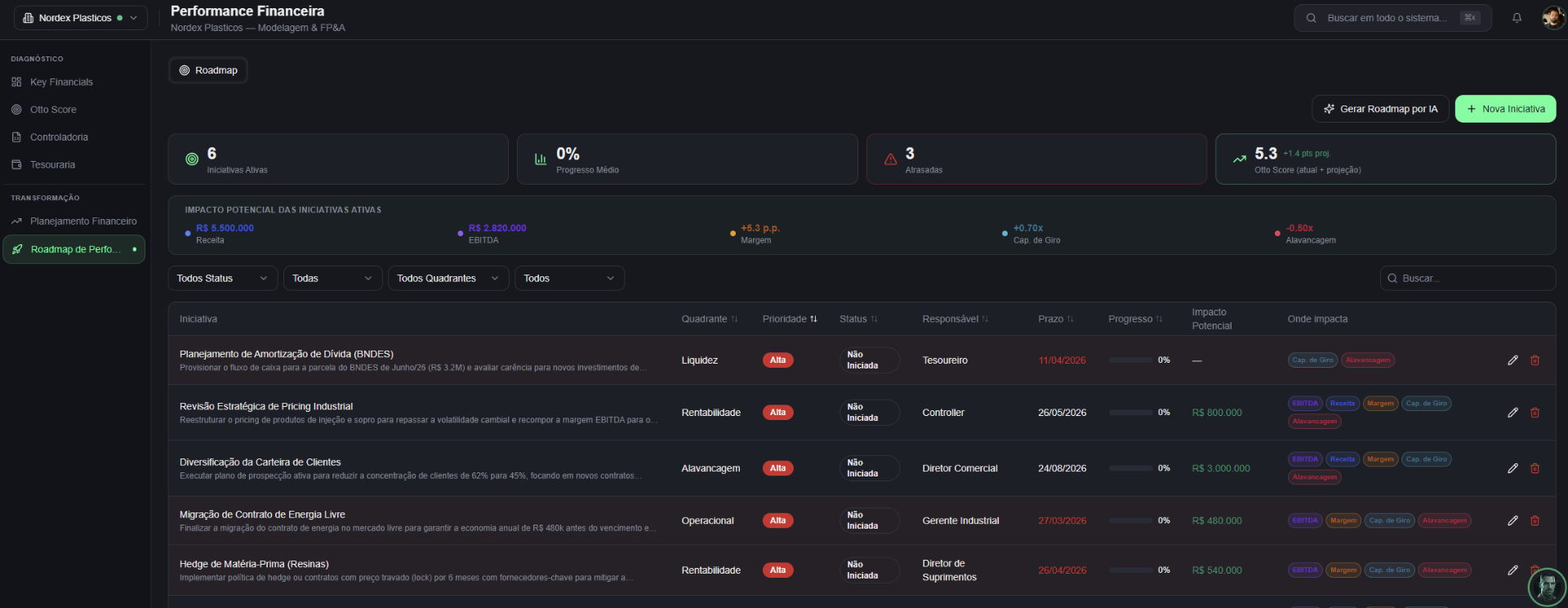Click the trend icon on Otto Score card
Viewport: 1568px width, 608px height.
coord(1240,159)
